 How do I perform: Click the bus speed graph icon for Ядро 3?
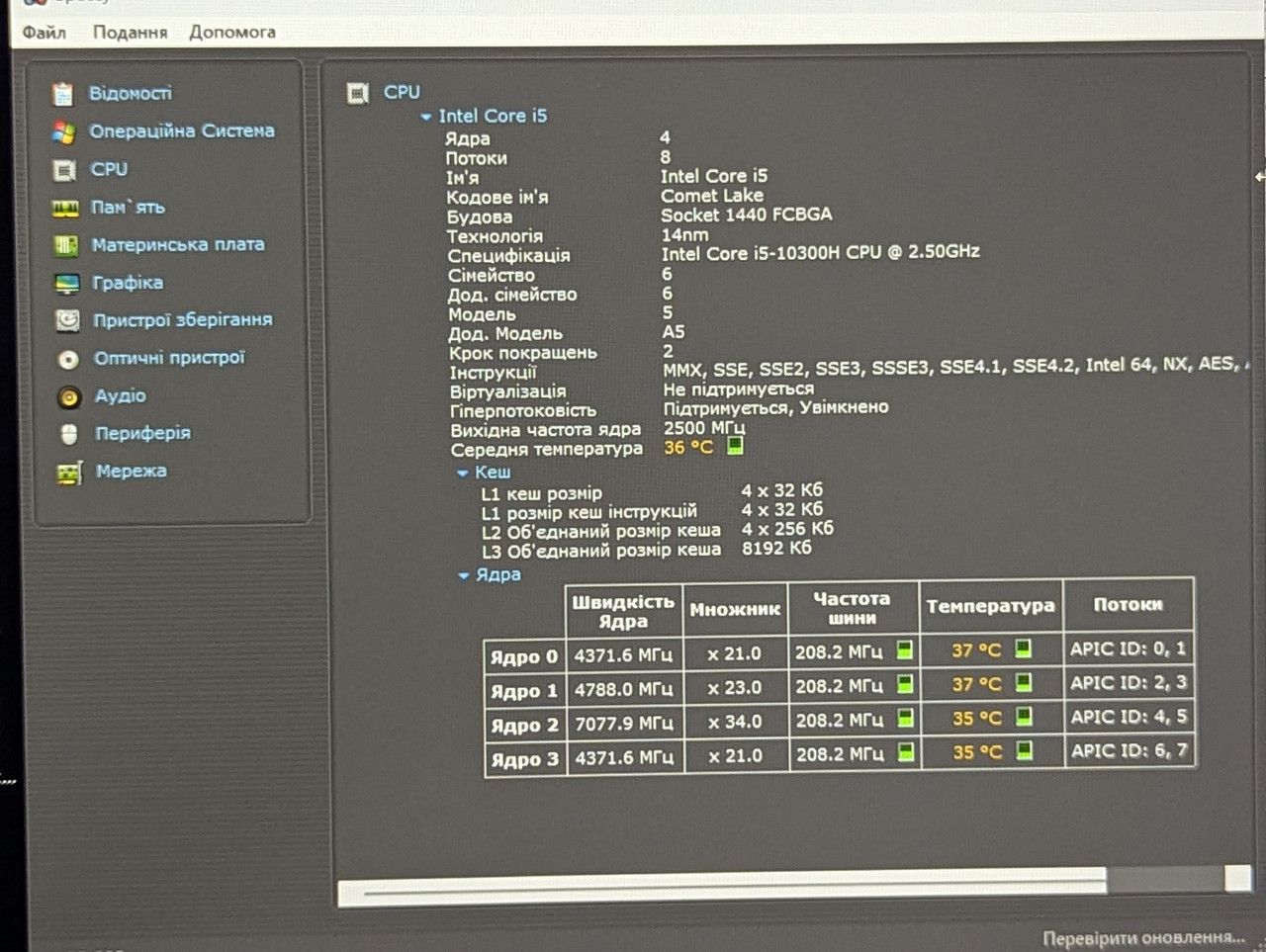pos(905,752)
